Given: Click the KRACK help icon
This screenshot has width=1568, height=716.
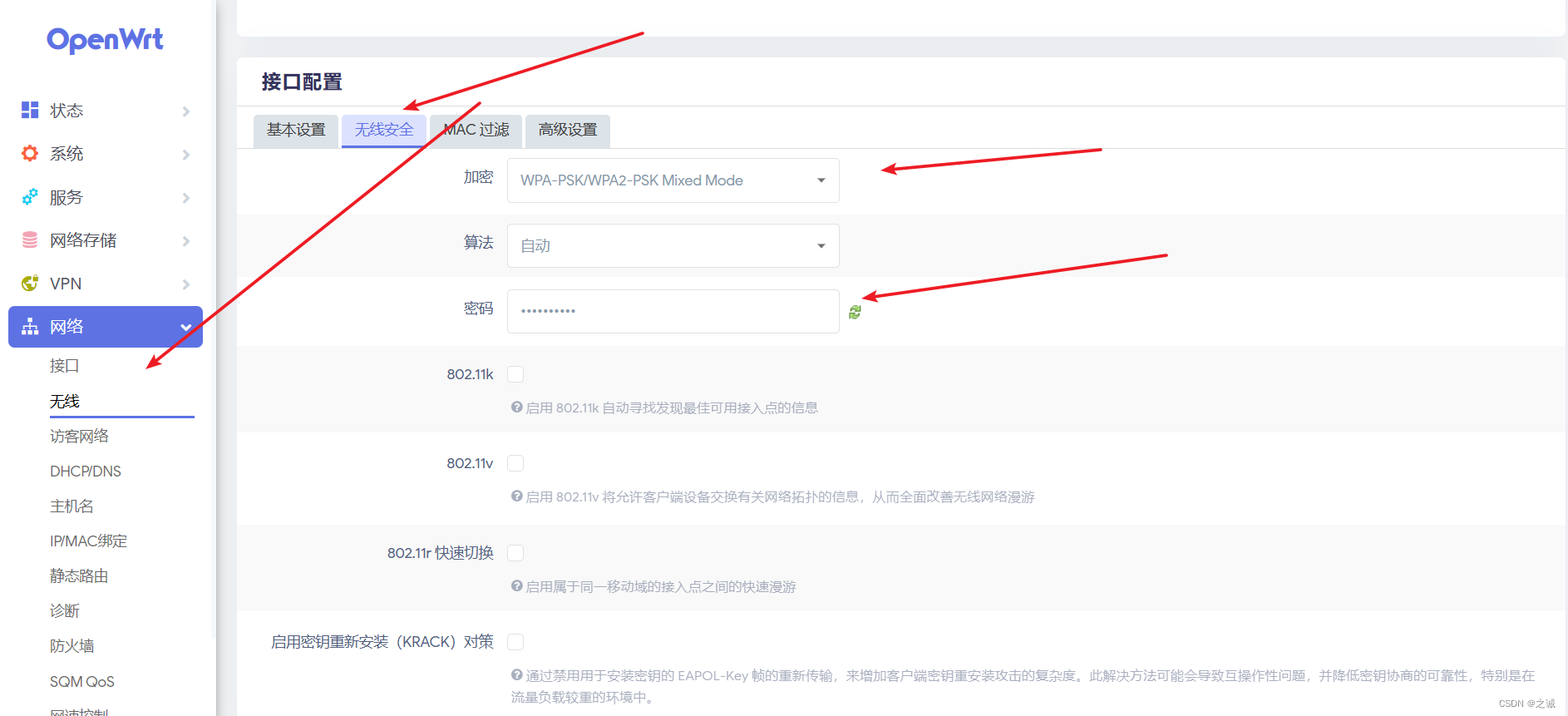Looking at the screenshot, I should pos(516,675).
